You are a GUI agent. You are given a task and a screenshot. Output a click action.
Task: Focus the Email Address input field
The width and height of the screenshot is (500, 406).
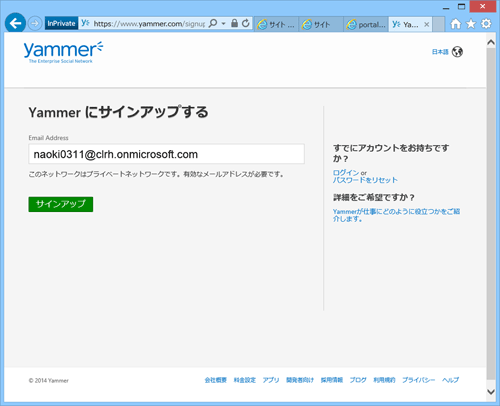click(166, 154)
